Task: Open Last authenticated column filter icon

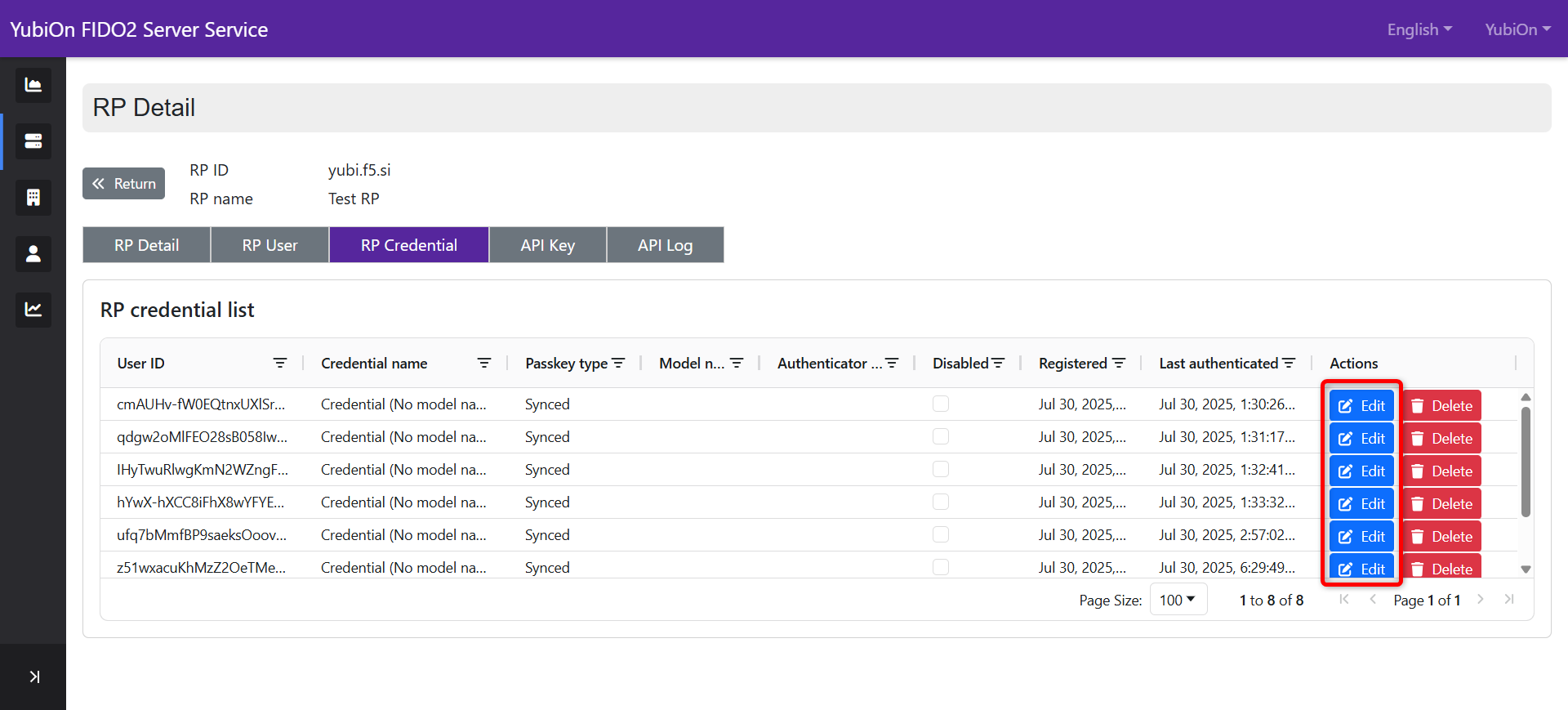Action: [x=1289, y=363]
